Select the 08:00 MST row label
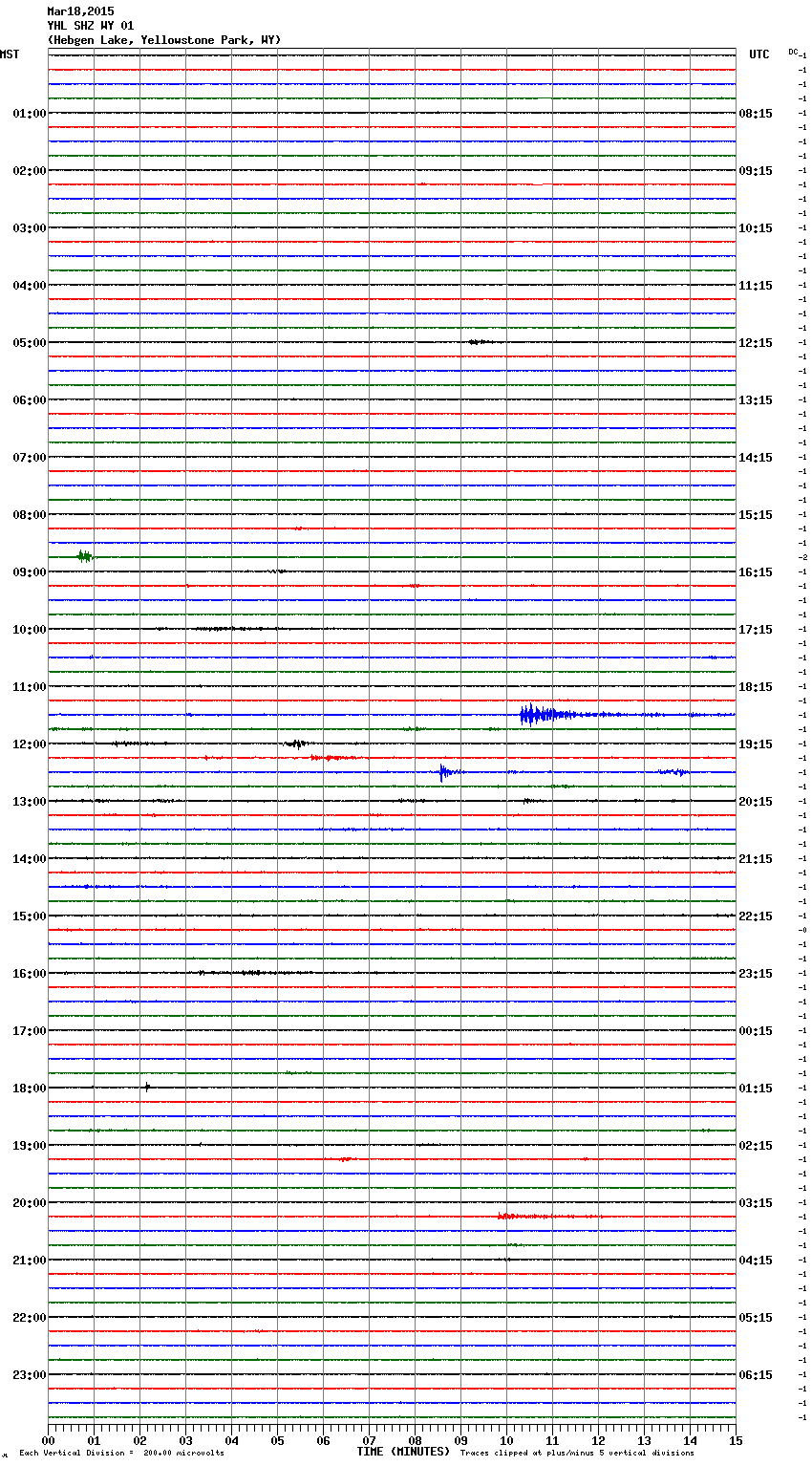The width and height of the screenshot is (812, 1466). 30,515
